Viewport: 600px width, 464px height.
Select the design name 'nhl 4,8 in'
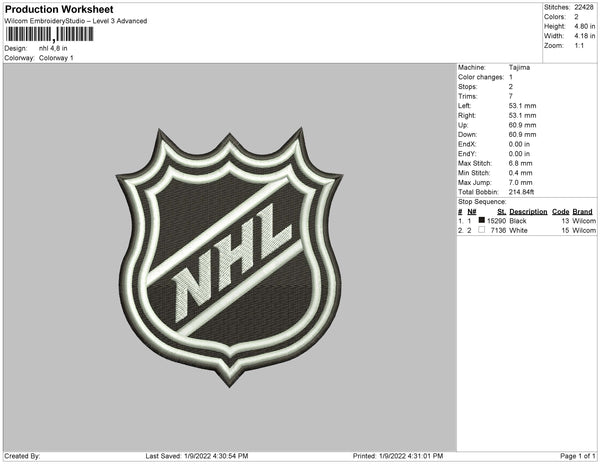point(53,48)
